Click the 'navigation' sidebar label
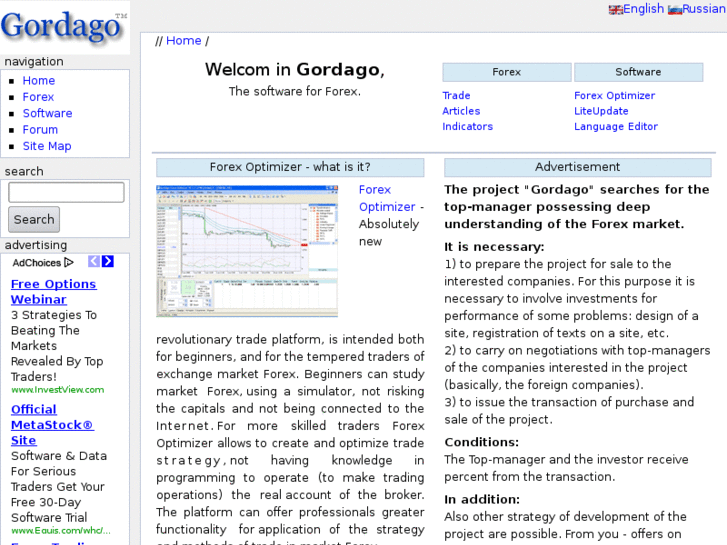Viewport: 727px width, 545px height. 34,62
